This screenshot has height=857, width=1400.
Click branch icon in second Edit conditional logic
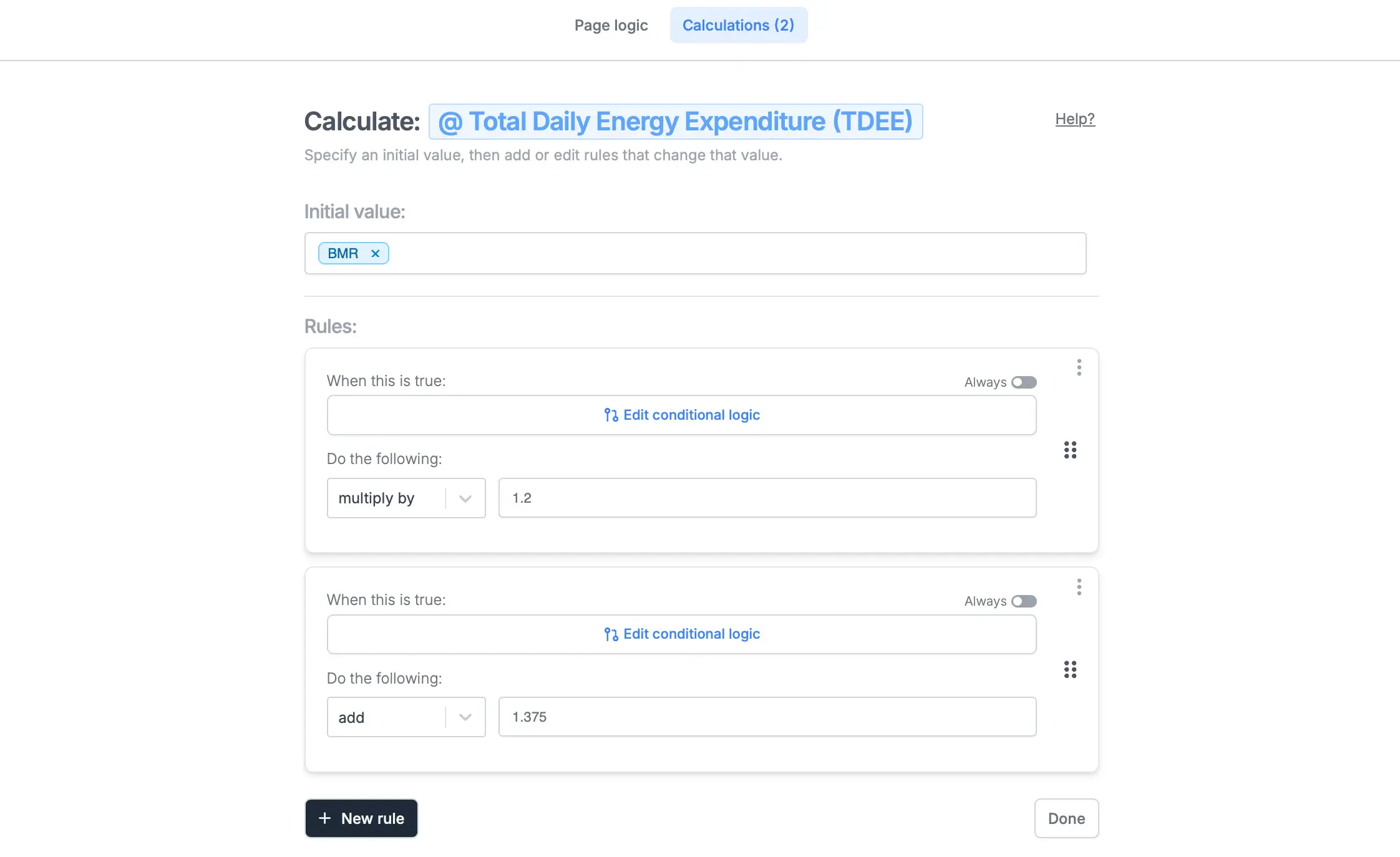(x=611, y=634)
